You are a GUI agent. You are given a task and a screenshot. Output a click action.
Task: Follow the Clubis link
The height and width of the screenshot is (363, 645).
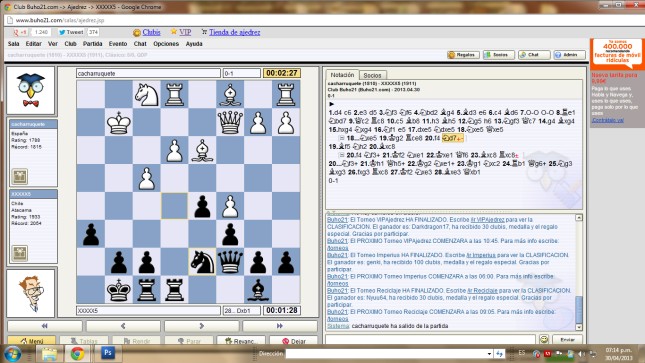[151, 32]
